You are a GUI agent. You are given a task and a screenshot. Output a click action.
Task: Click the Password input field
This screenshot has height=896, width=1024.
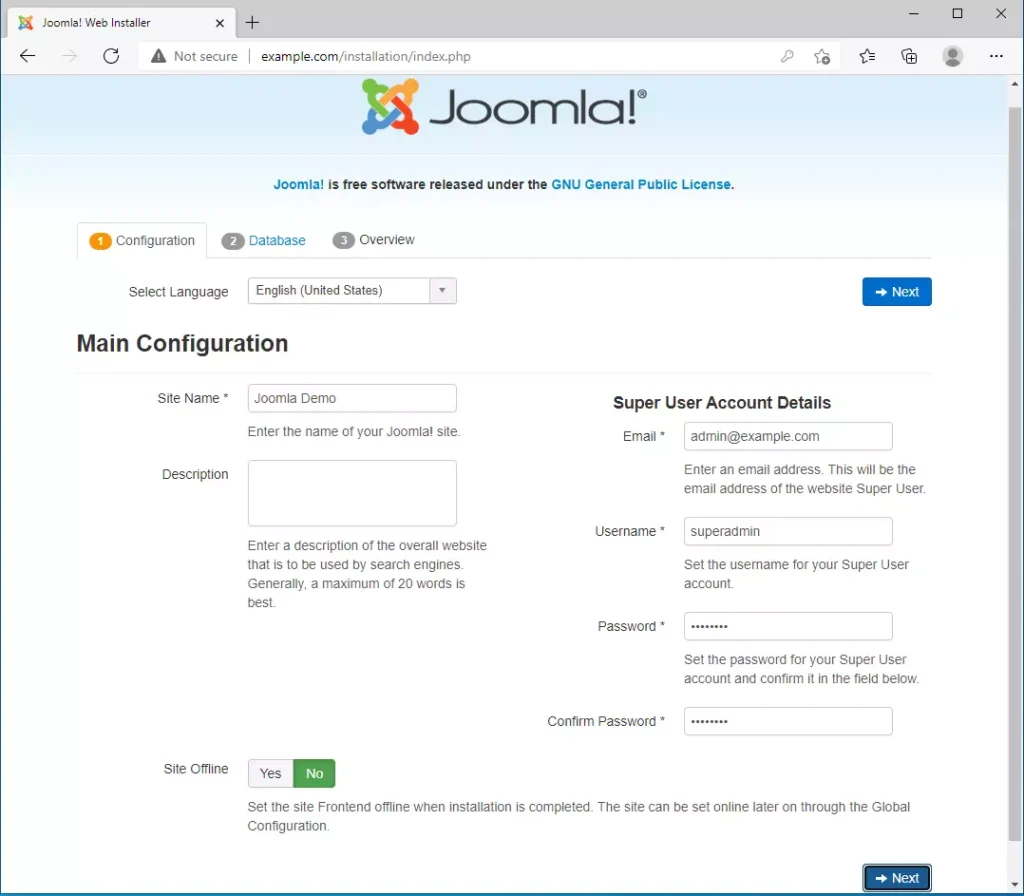coord(788,626)
